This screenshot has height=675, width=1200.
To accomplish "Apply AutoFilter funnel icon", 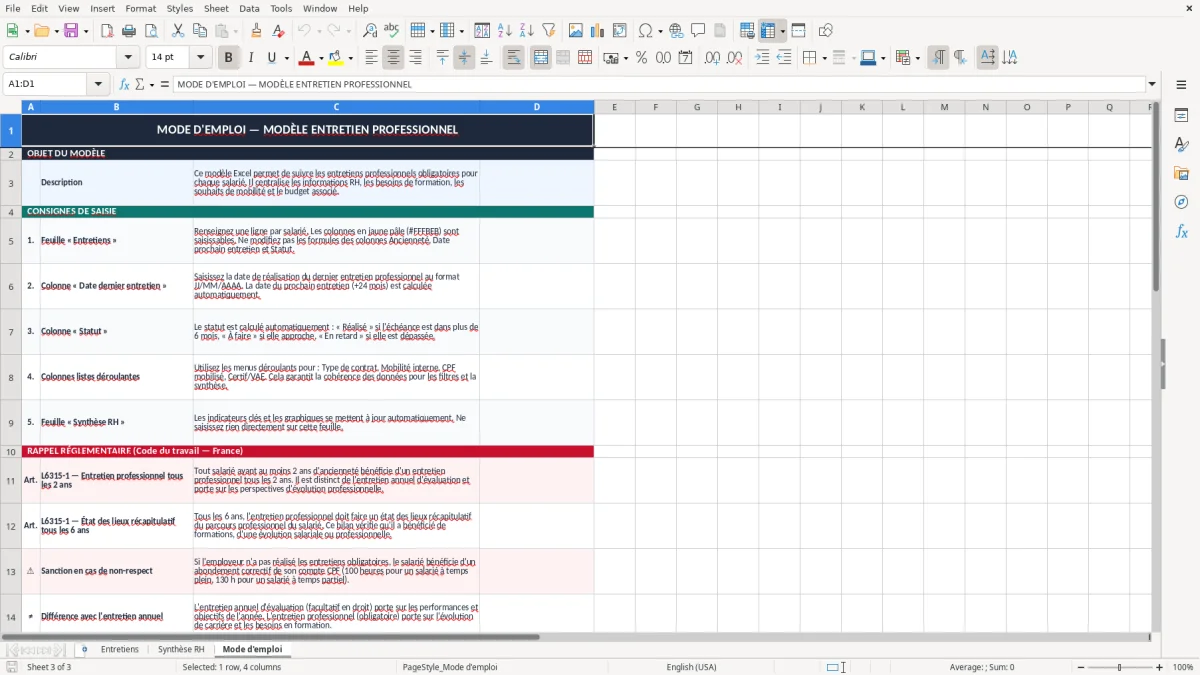I will click(548, 31).
